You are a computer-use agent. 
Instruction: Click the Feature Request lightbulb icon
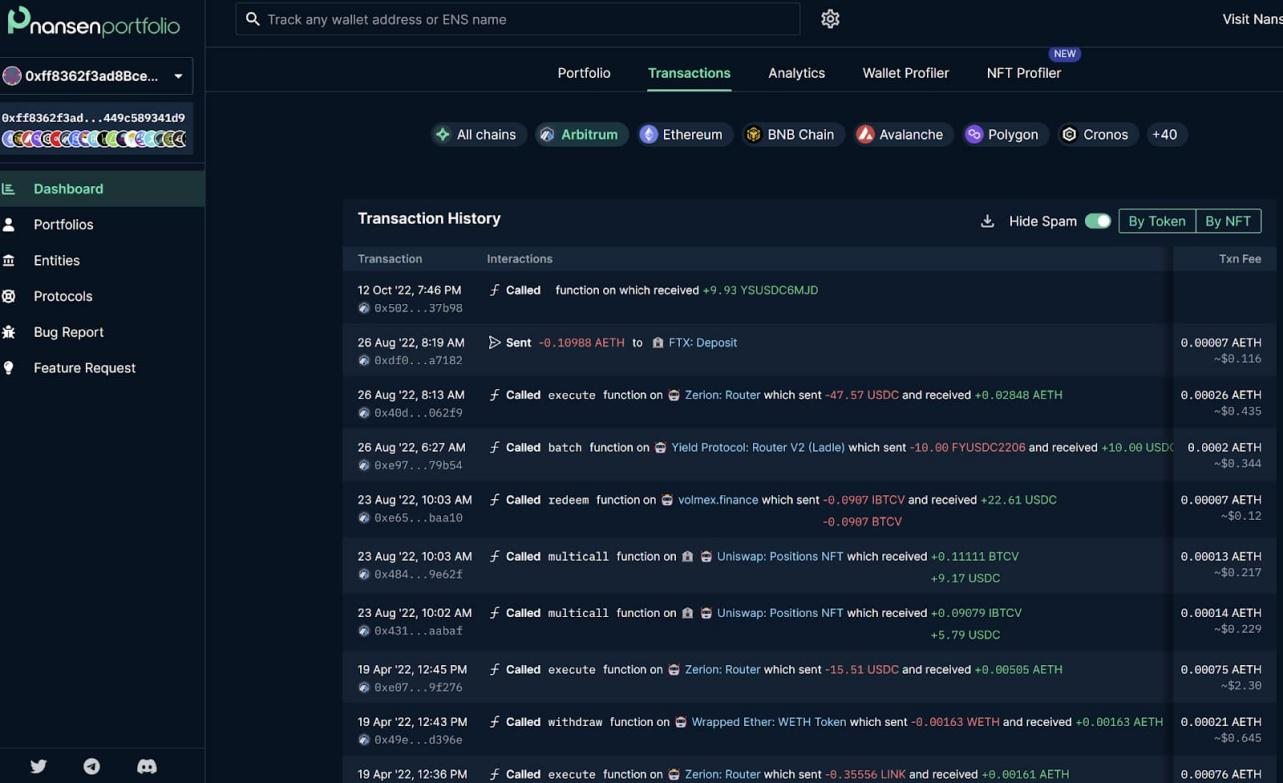click(9, 368)
